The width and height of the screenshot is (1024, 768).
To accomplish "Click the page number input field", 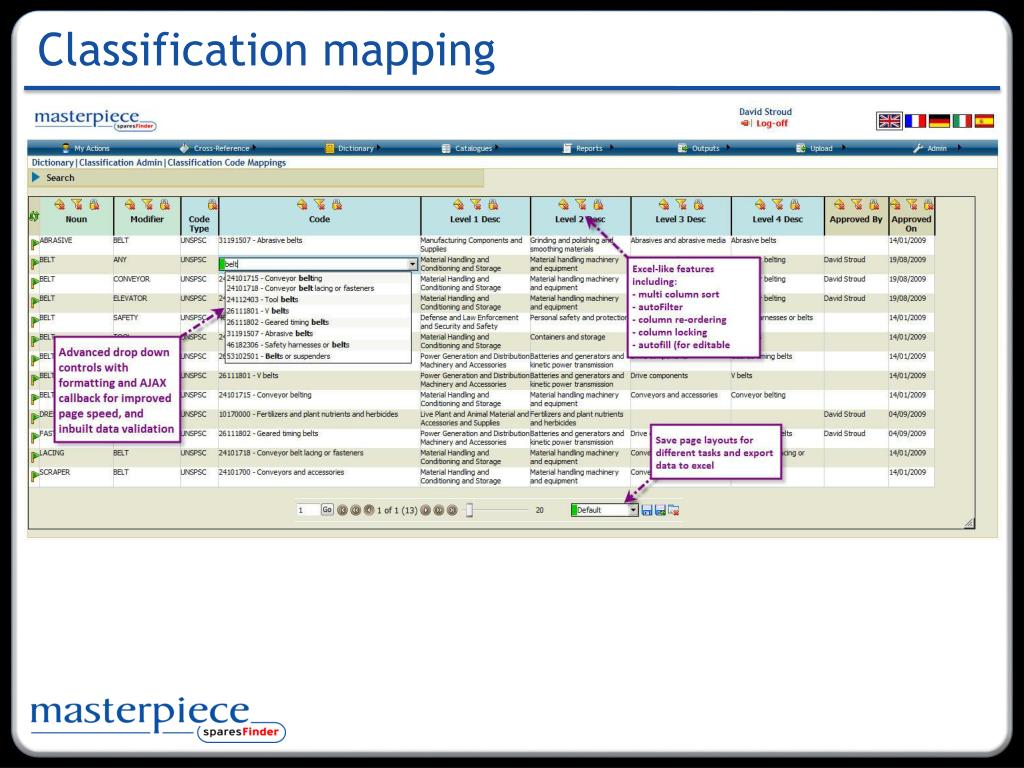I will click(307, 510).
